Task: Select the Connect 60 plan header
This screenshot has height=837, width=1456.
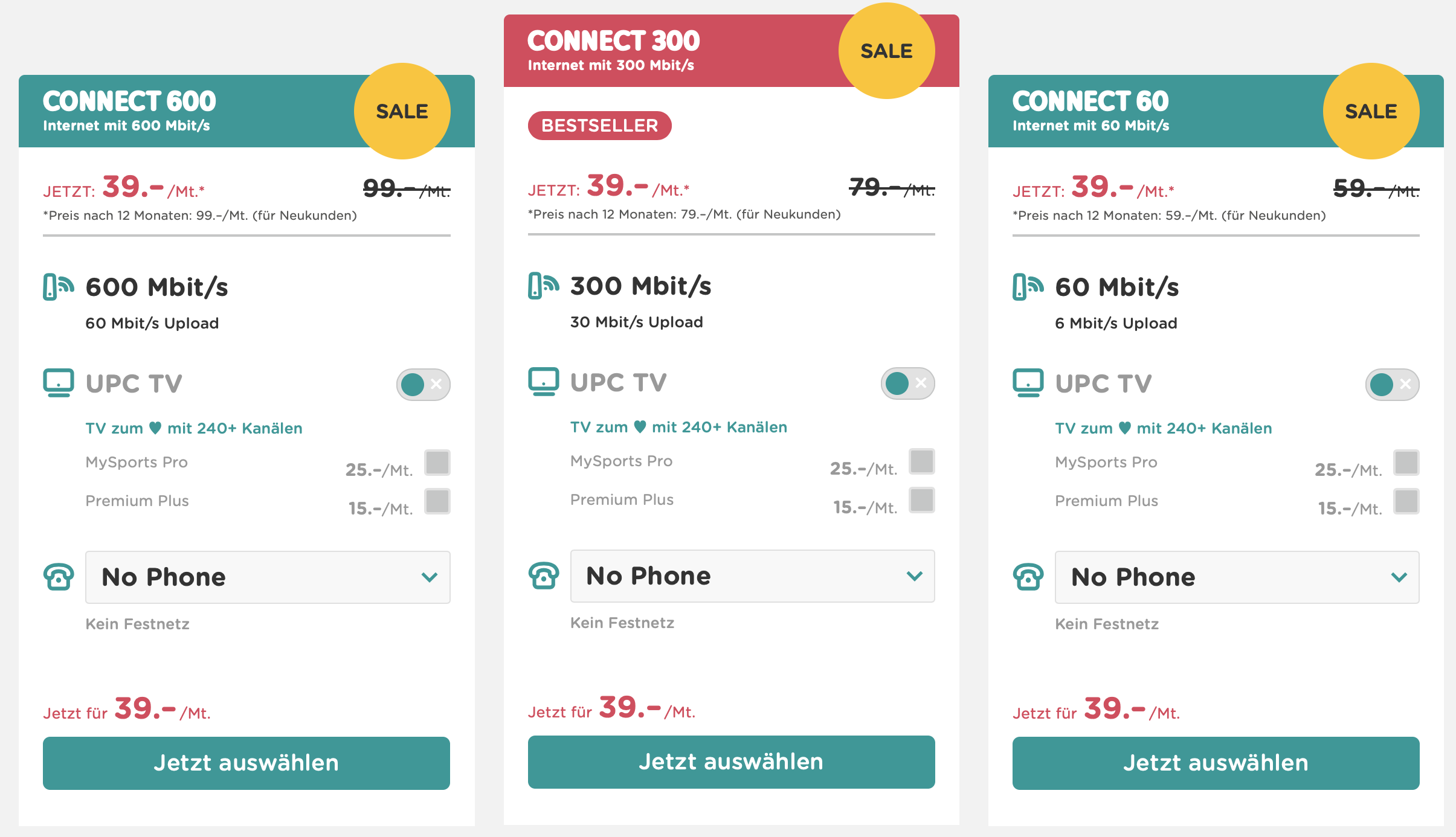Action: tap(1148, 111)
